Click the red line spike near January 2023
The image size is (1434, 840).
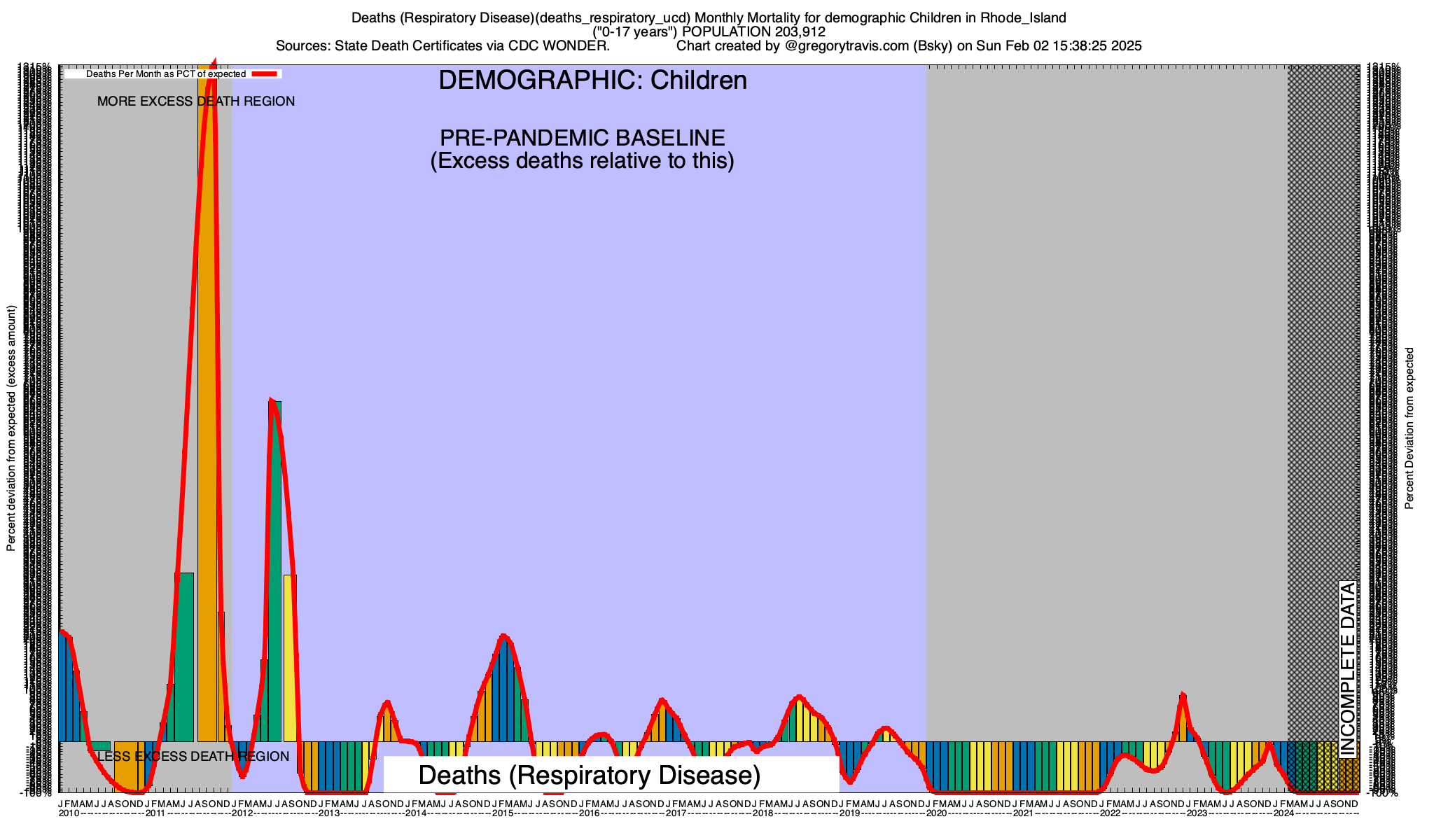tap(1183, 695)
